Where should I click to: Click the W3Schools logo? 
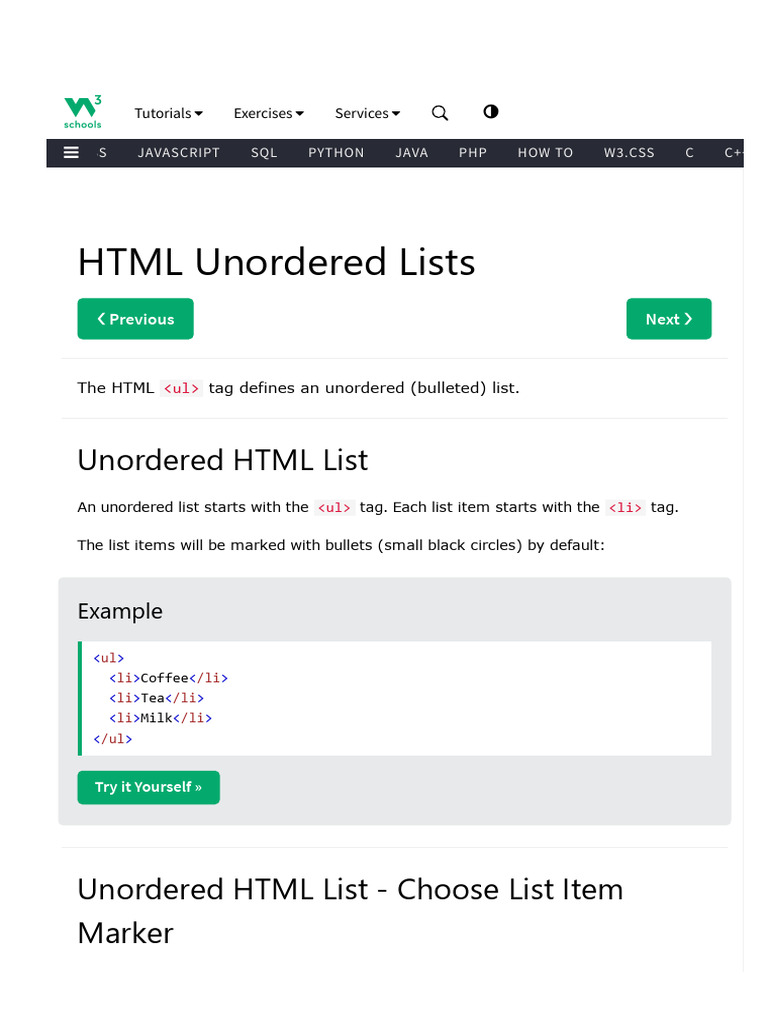(82, 112)
